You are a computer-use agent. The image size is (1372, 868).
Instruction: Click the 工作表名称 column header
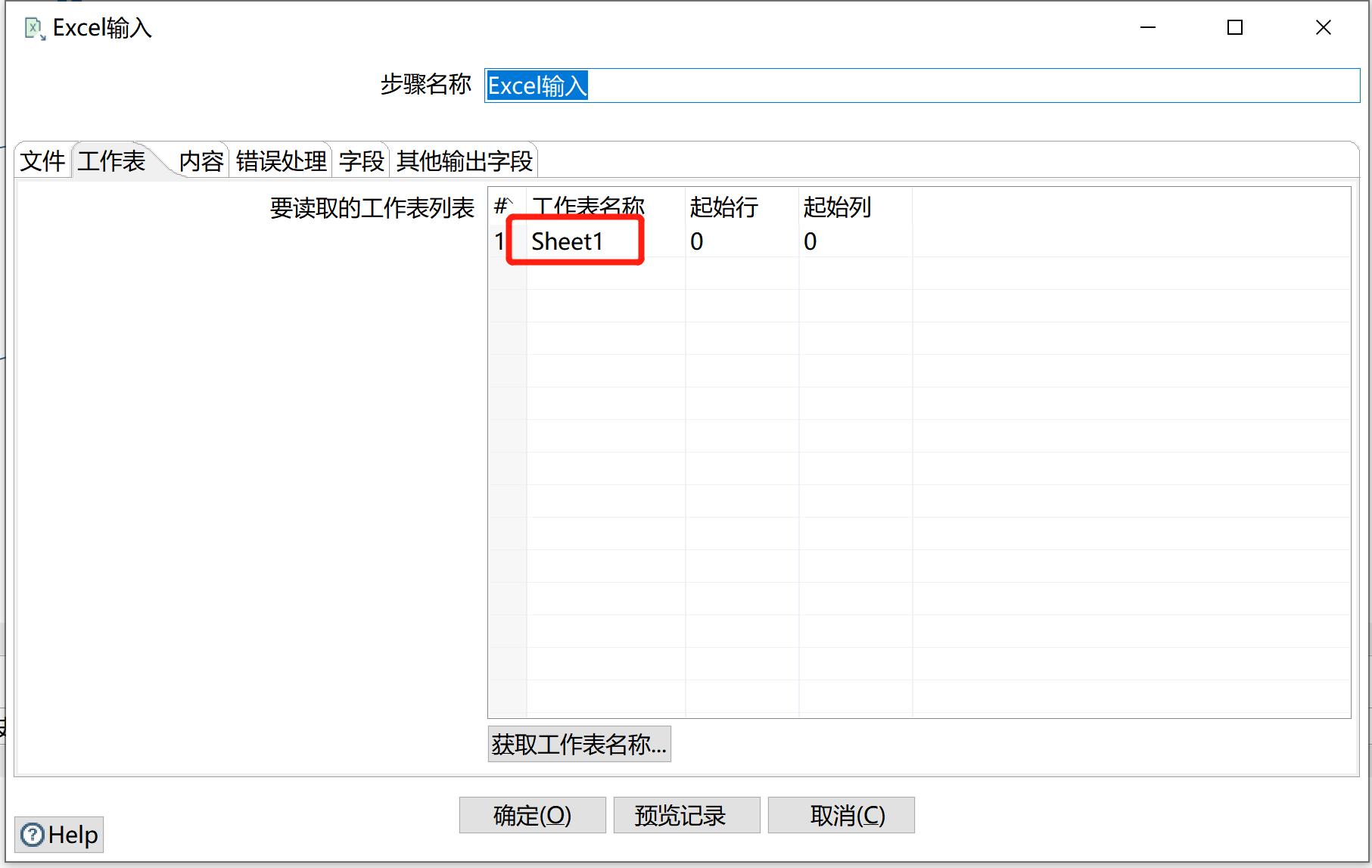click(605, 207)
